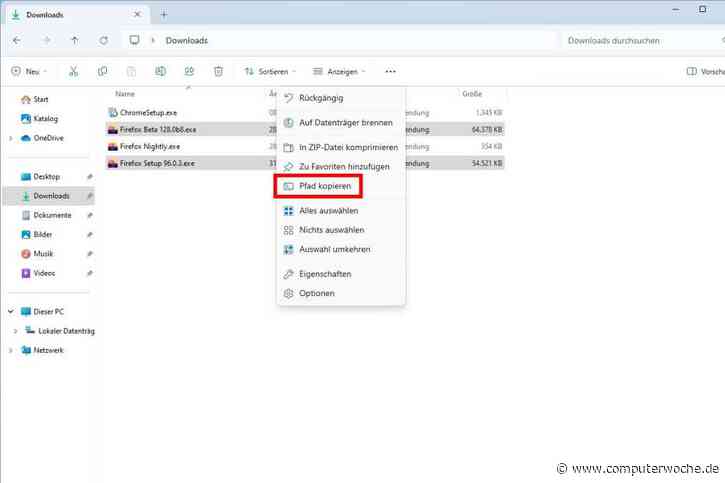Unpin Desktop using its pin icon
Image resolution: width=725 pixels, height=483 pixels.
[90, 177]
